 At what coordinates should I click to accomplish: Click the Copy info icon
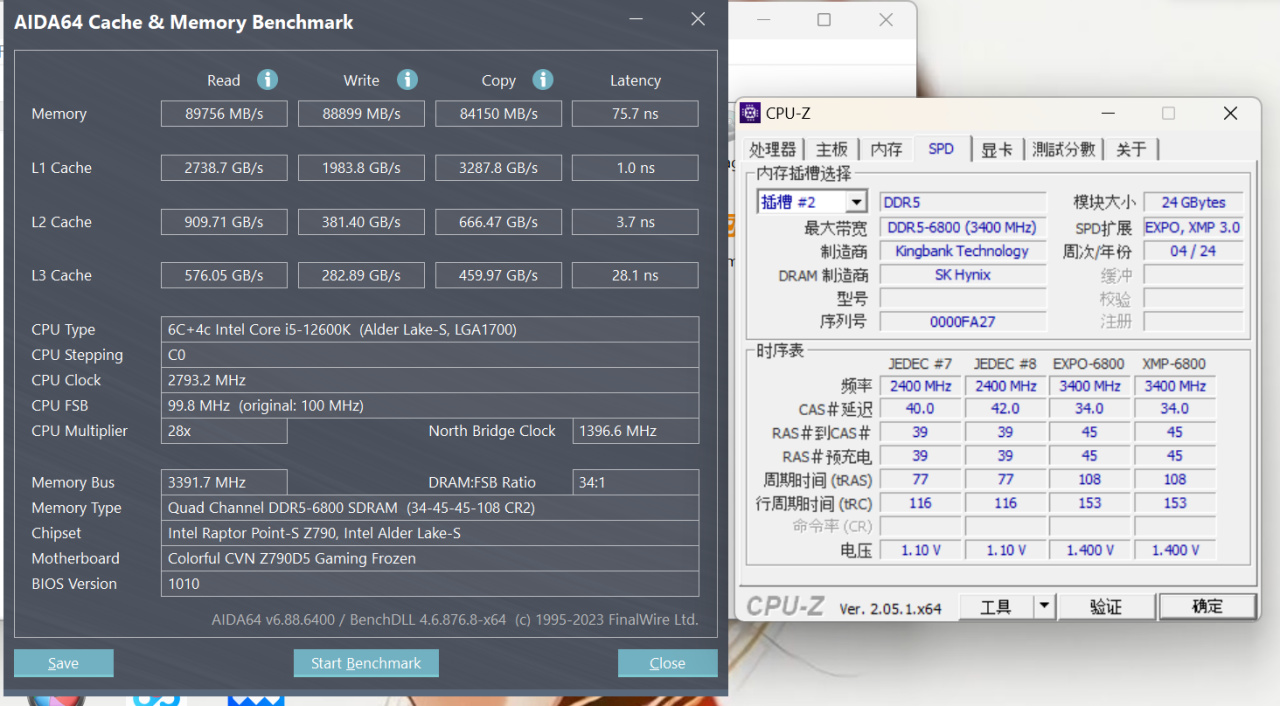[x=543, y=80]
